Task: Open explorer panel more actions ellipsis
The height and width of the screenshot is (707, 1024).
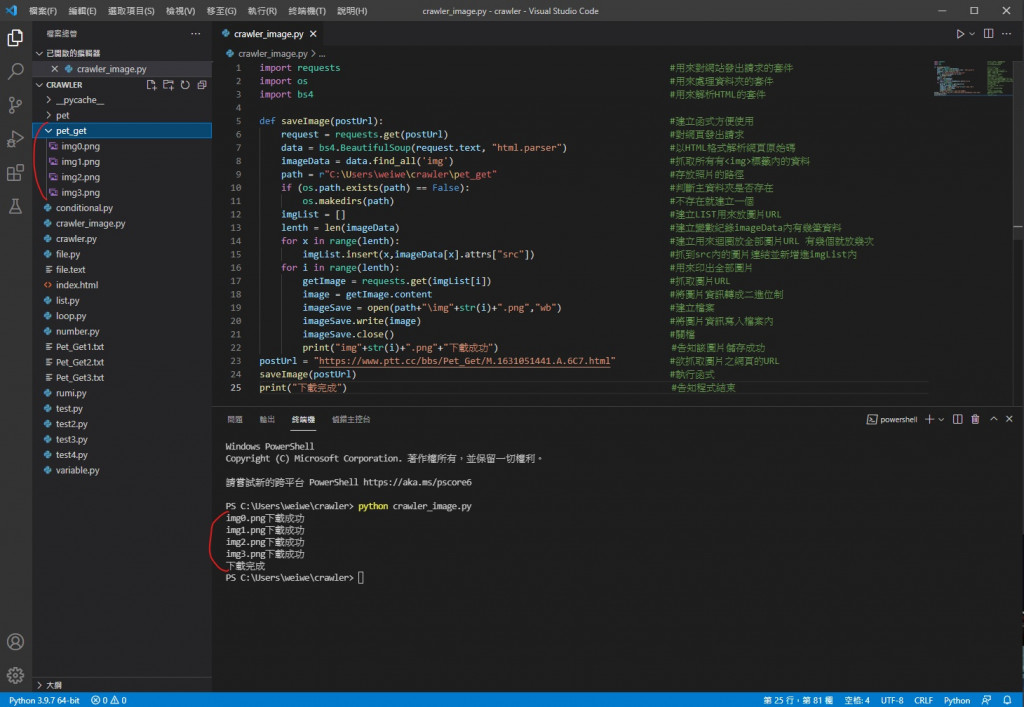Action: tap(195, 33)
